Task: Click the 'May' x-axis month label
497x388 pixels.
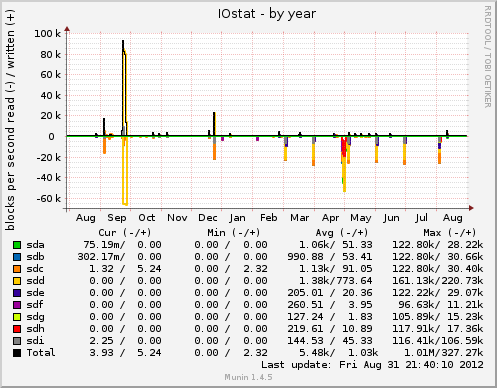Action: pos(361,218)
